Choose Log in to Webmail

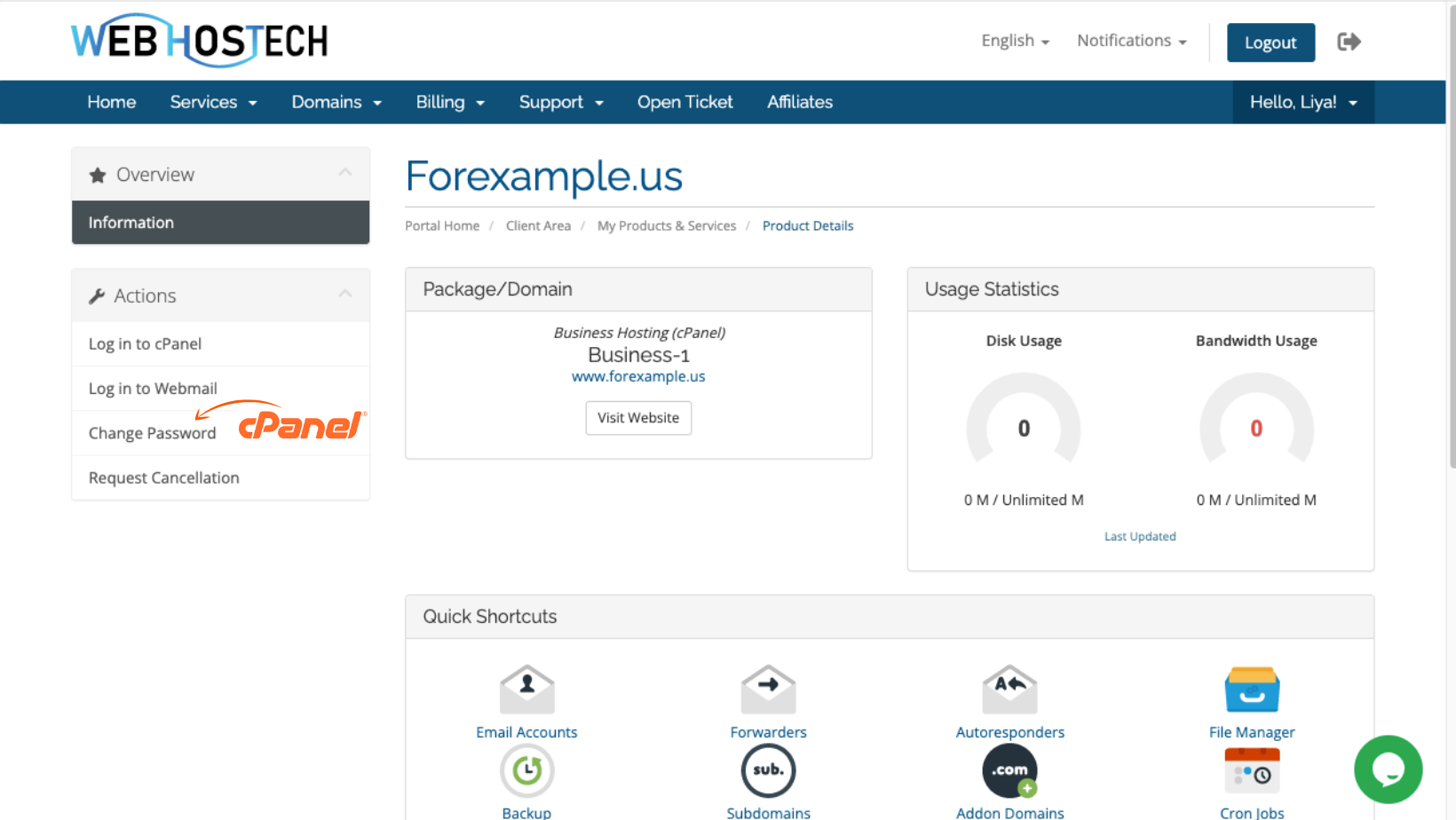click(x=220, y=389)
